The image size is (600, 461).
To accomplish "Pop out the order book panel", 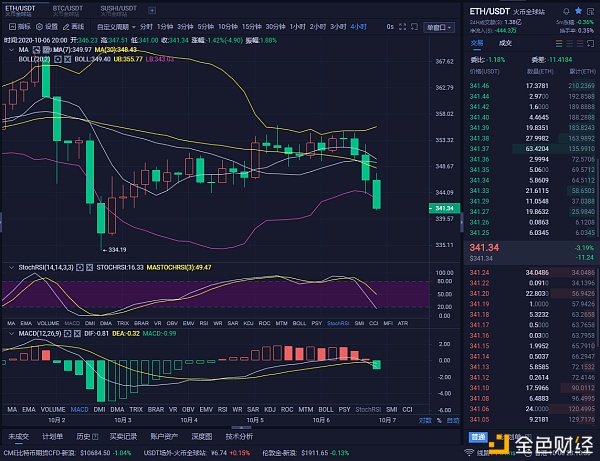I will tap(592, 43).
